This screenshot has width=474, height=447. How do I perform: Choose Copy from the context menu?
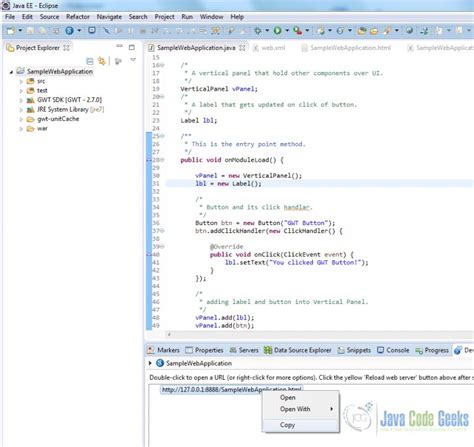tap(301, 425)
